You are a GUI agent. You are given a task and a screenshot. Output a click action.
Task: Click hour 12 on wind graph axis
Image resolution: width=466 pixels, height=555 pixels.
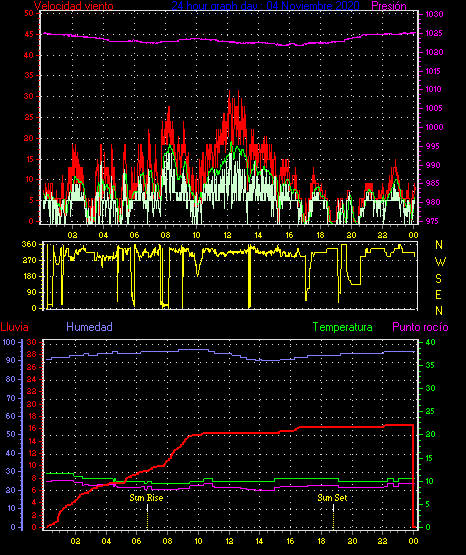pyautogui.click(x=227, y=235)
